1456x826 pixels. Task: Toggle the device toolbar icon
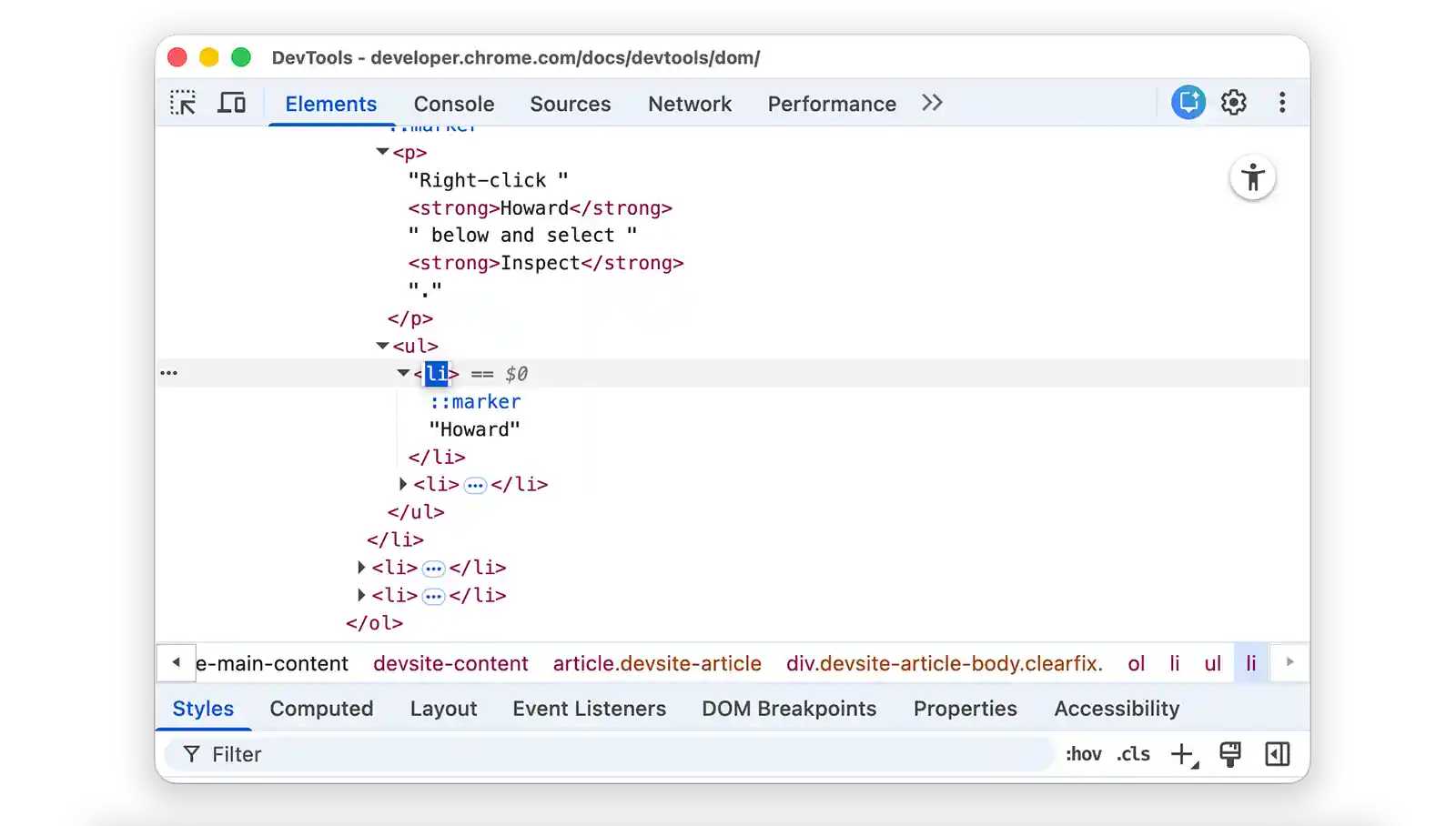pos(231,102)
